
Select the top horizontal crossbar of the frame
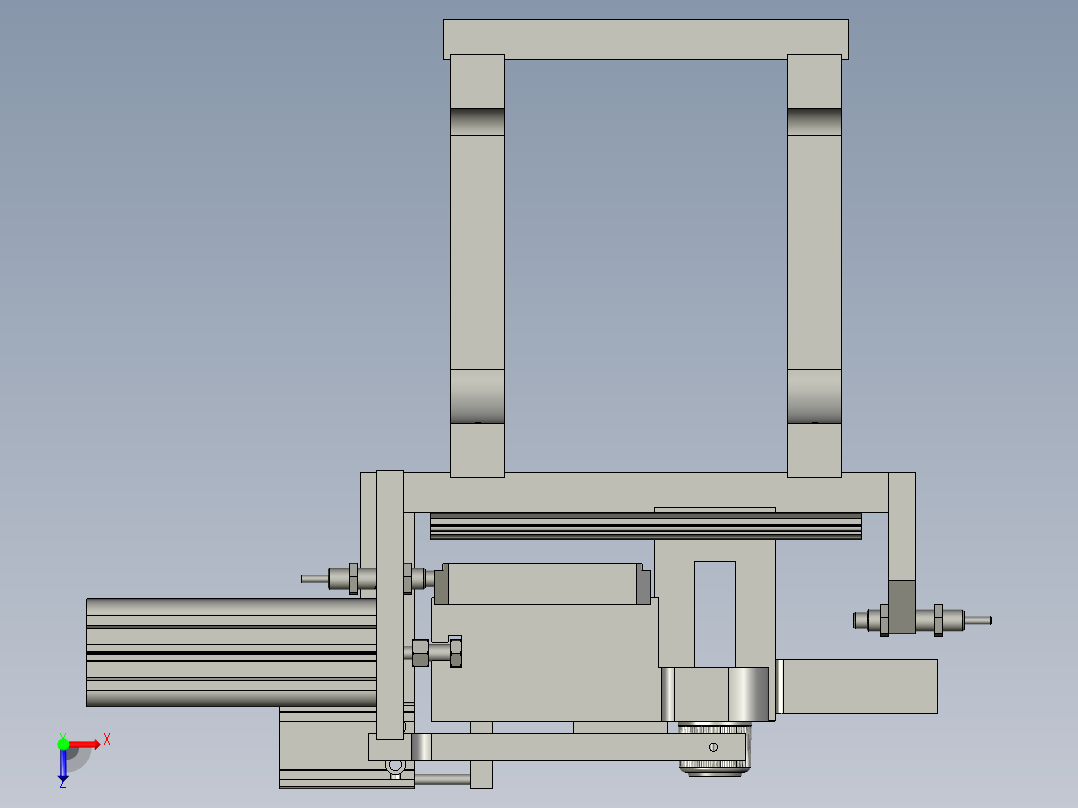(x=646, y=38)
